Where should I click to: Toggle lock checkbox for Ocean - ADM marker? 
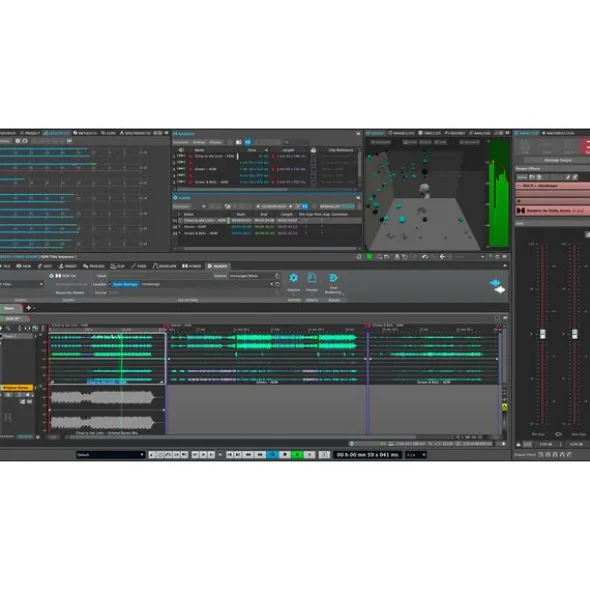(313, 169)
